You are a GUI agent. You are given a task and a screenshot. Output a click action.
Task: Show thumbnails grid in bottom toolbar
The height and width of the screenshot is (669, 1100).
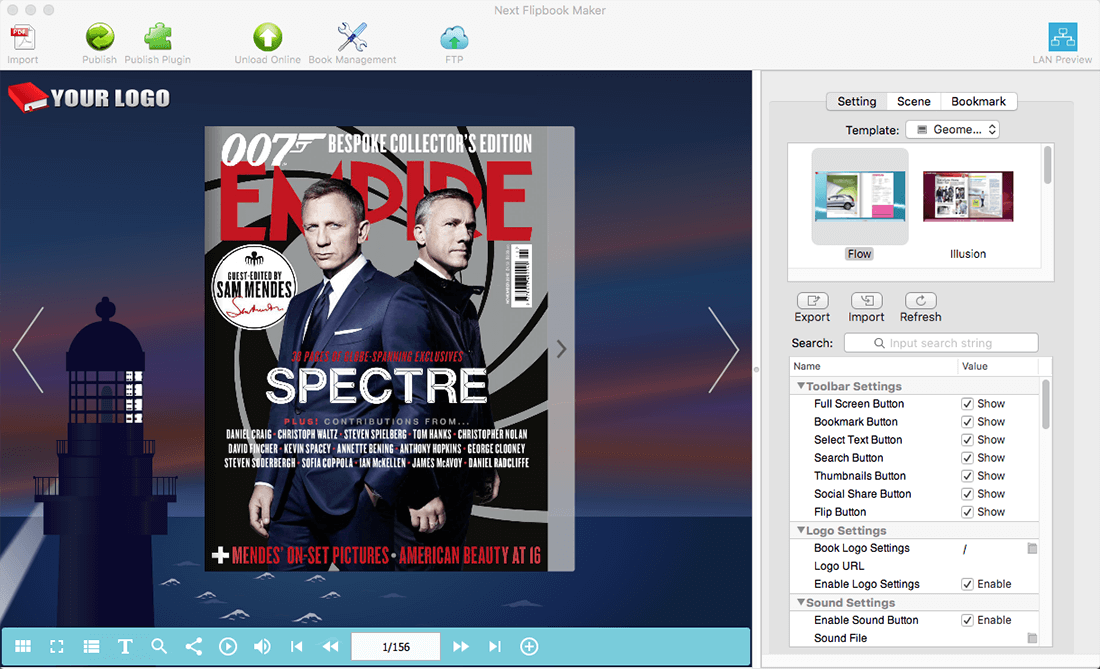(x=23, y=647)
